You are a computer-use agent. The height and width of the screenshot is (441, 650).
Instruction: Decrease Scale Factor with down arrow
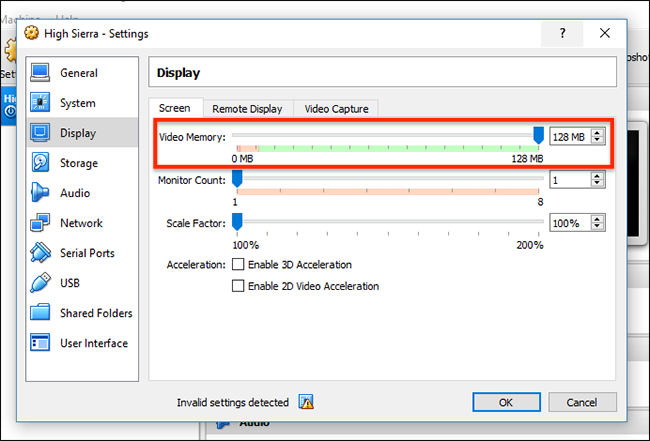pos(597,226)
